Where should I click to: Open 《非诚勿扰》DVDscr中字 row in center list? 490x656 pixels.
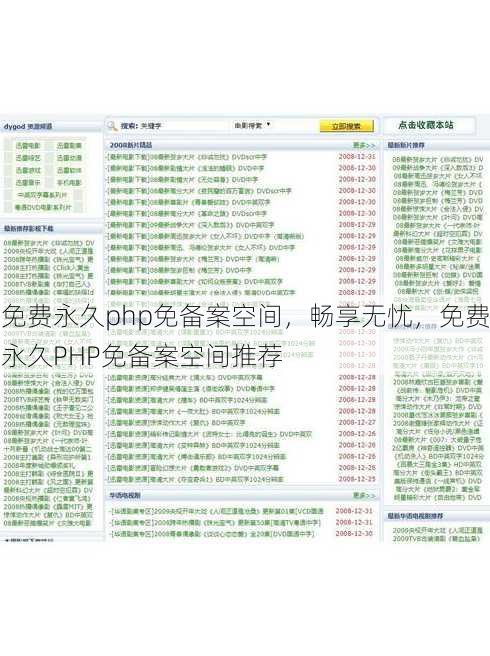pyautogui.click(x=187, y=157)
